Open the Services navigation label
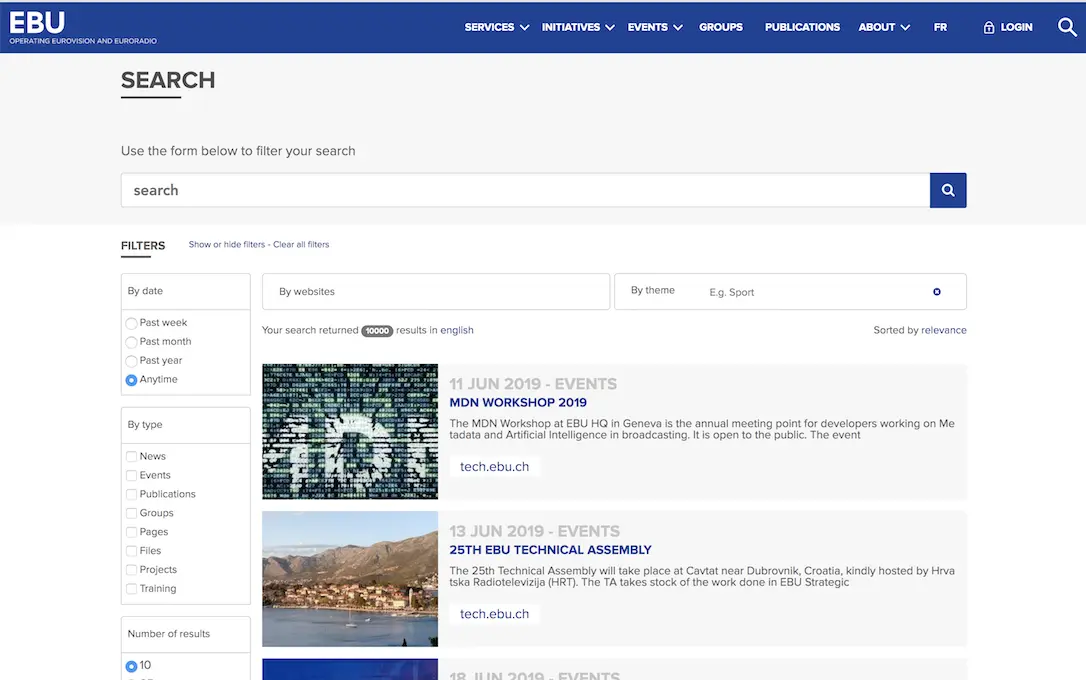This screenshot has height=680, width=1086. 489,27
